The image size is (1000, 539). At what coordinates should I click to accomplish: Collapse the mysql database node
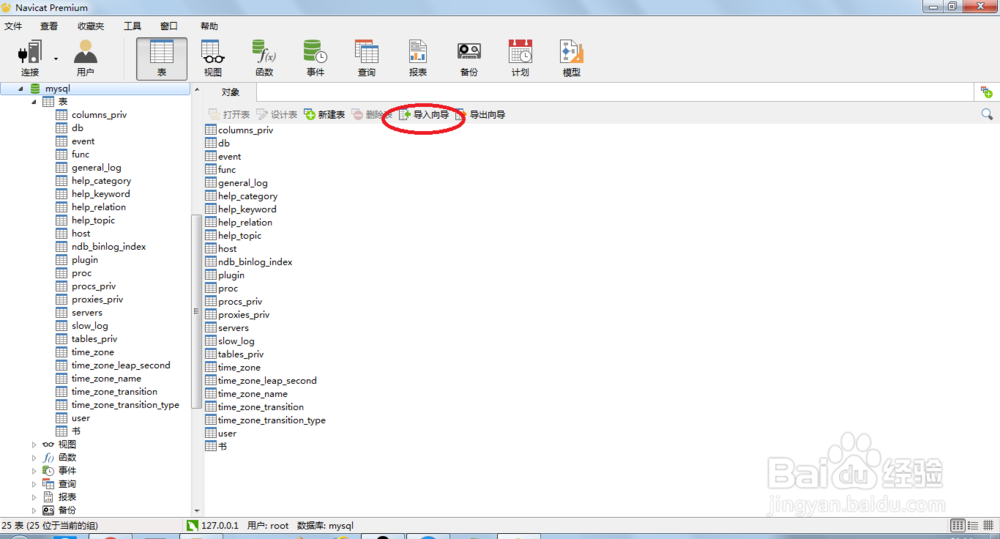coord(20,89)
